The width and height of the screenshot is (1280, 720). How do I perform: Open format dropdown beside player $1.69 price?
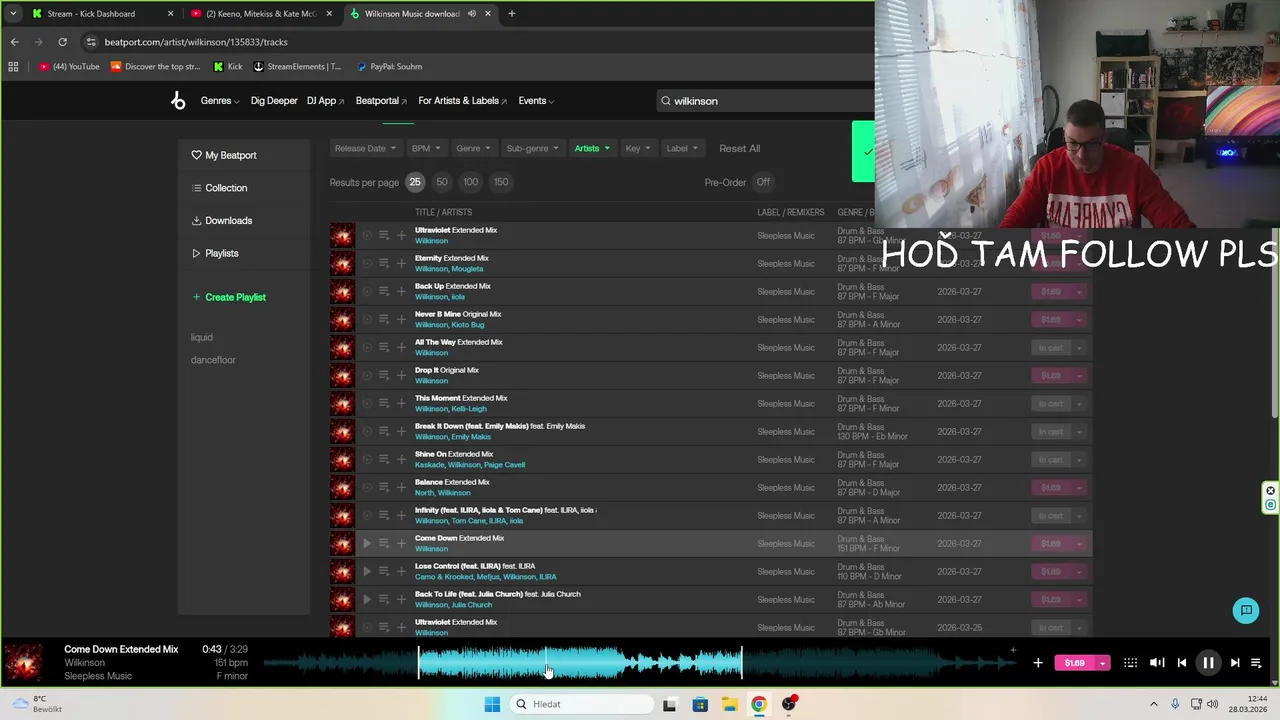[x=1103, y=662]
